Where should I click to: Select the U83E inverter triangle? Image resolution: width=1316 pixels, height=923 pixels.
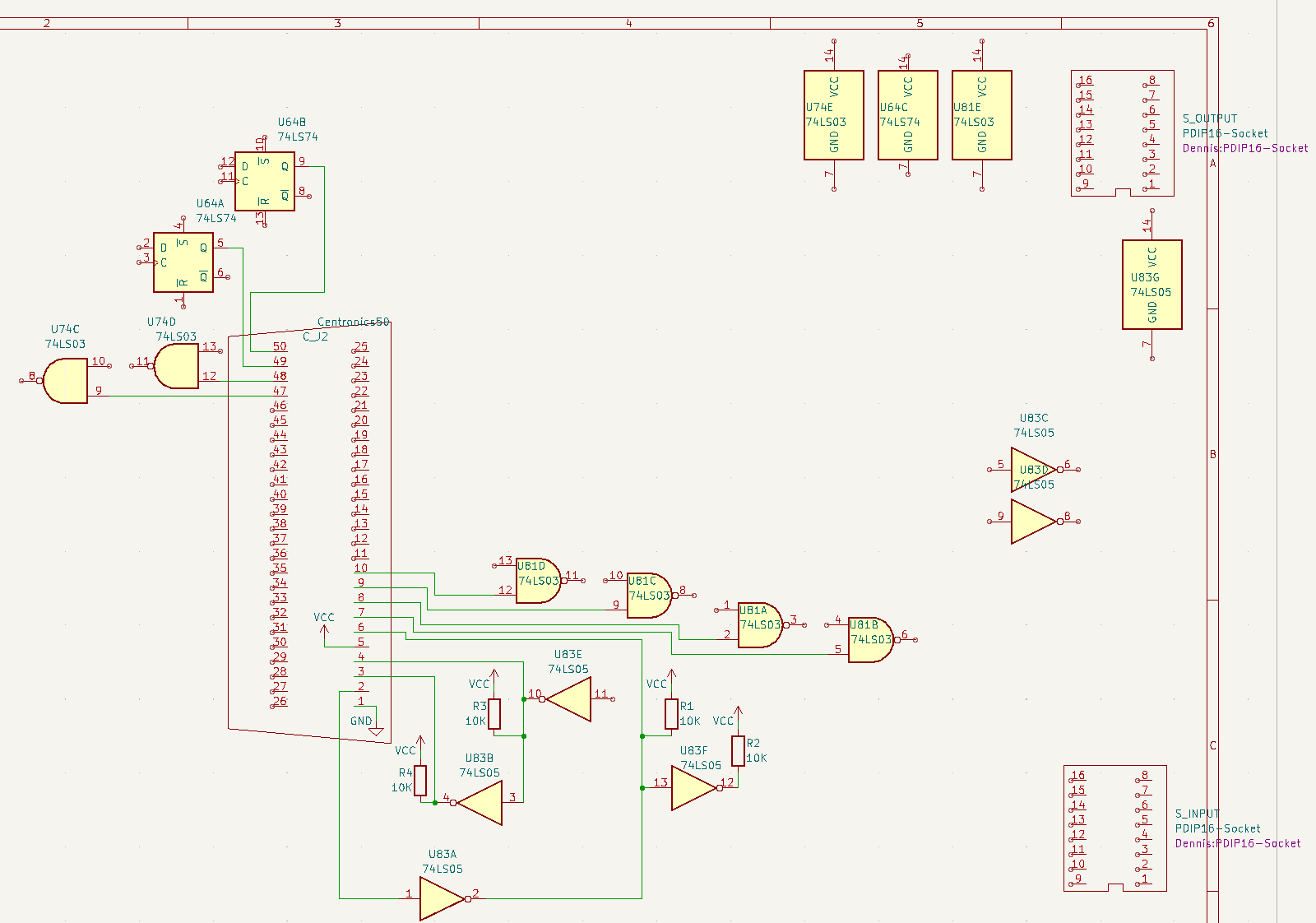point(568,699)
